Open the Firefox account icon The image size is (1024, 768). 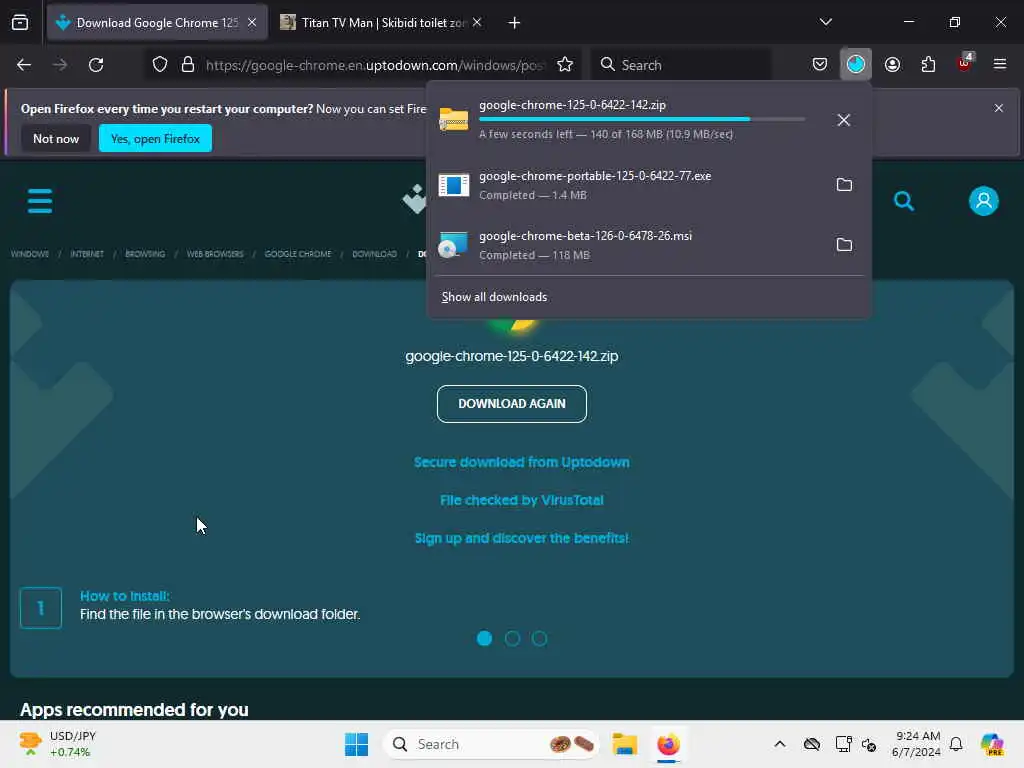(892, 65)
